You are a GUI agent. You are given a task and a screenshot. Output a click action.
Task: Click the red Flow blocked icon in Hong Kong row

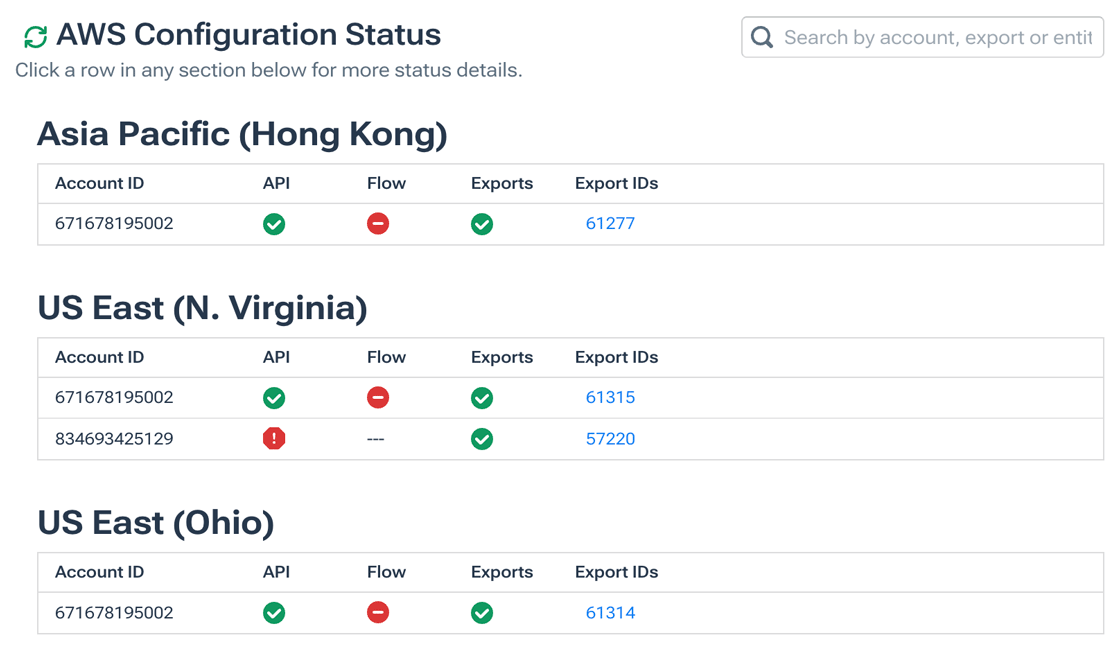[x=378, y=224]
